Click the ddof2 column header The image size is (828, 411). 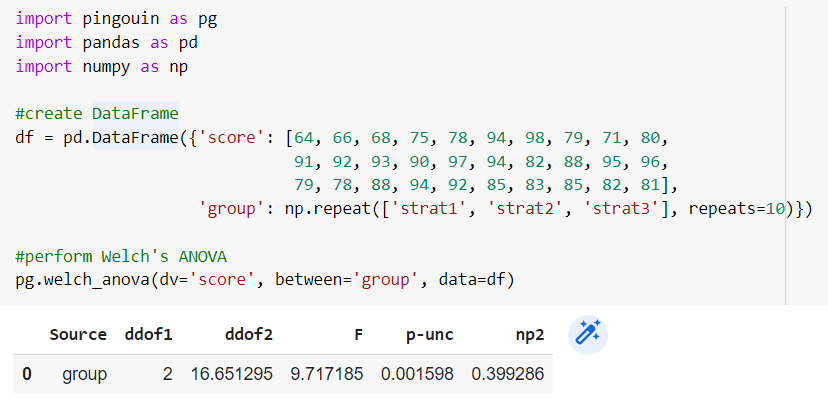249,334
